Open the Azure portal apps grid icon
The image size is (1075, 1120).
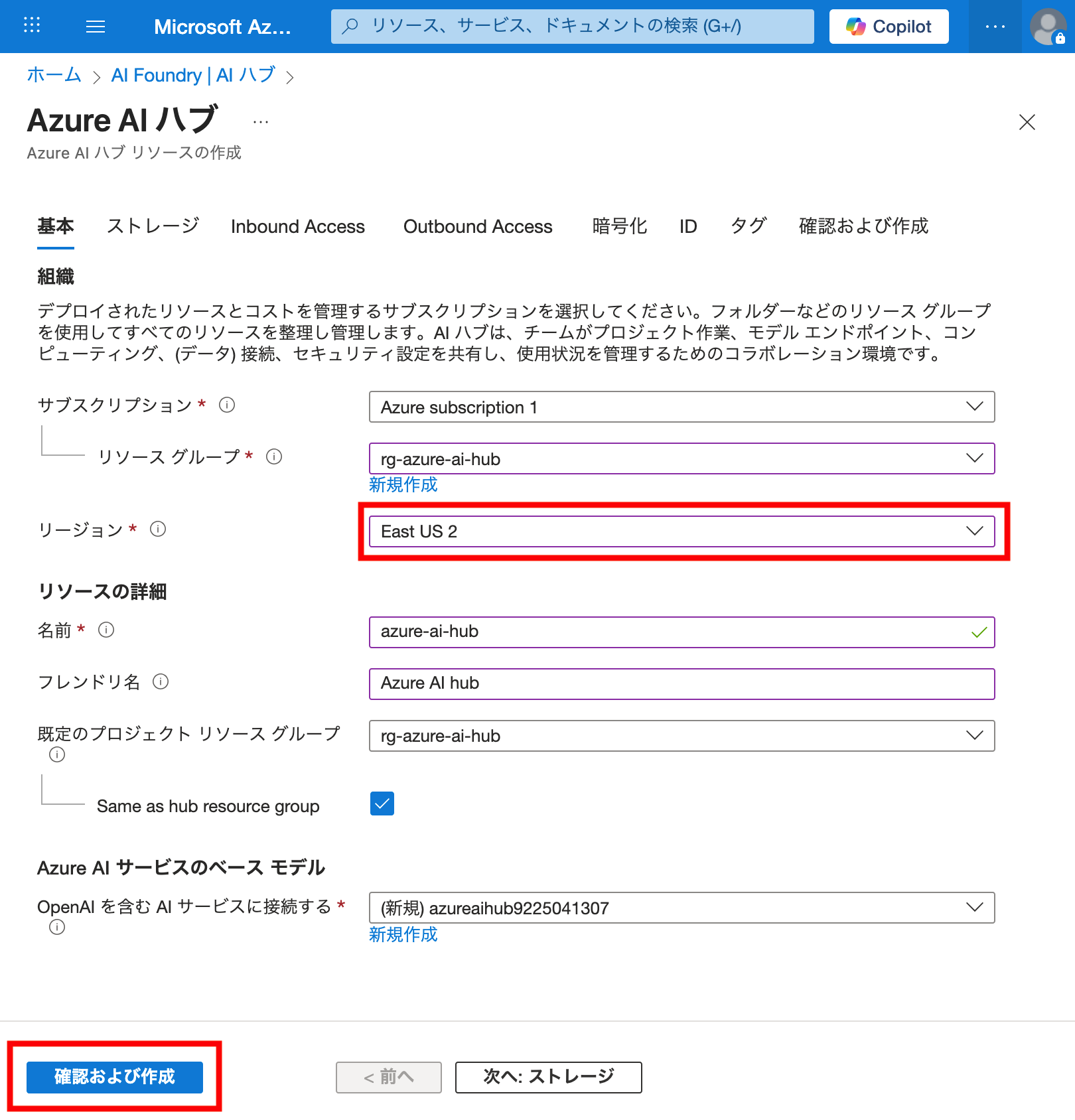(x=32, y=26)
